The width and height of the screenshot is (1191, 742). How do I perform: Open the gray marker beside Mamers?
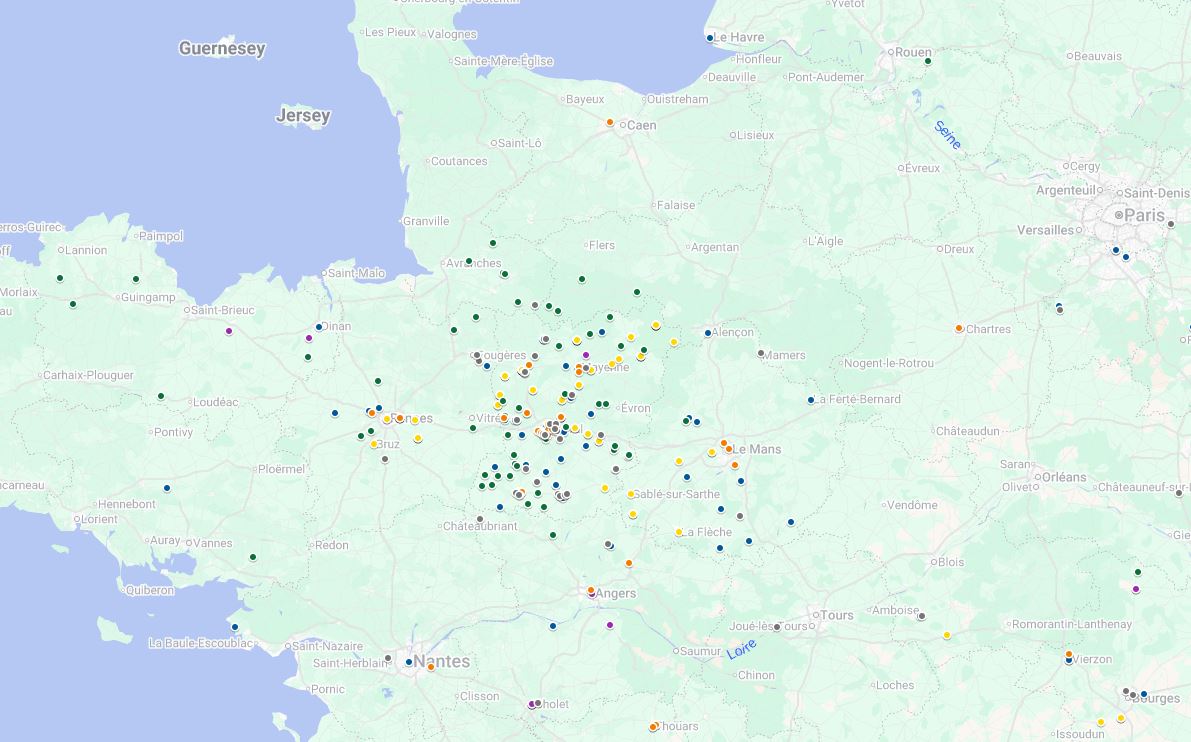(x=760, y=354)
